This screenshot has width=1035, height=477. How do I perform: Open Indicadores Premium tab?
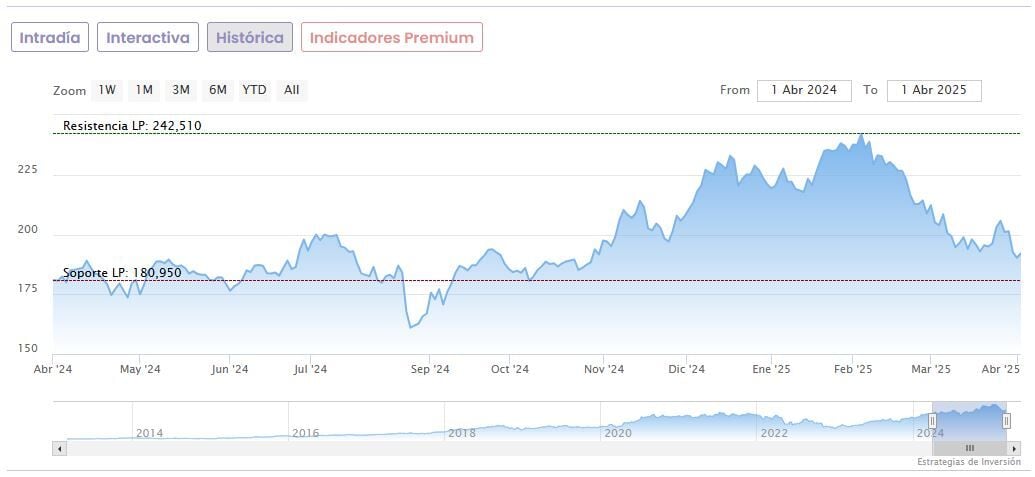click(x=392, y=37)
